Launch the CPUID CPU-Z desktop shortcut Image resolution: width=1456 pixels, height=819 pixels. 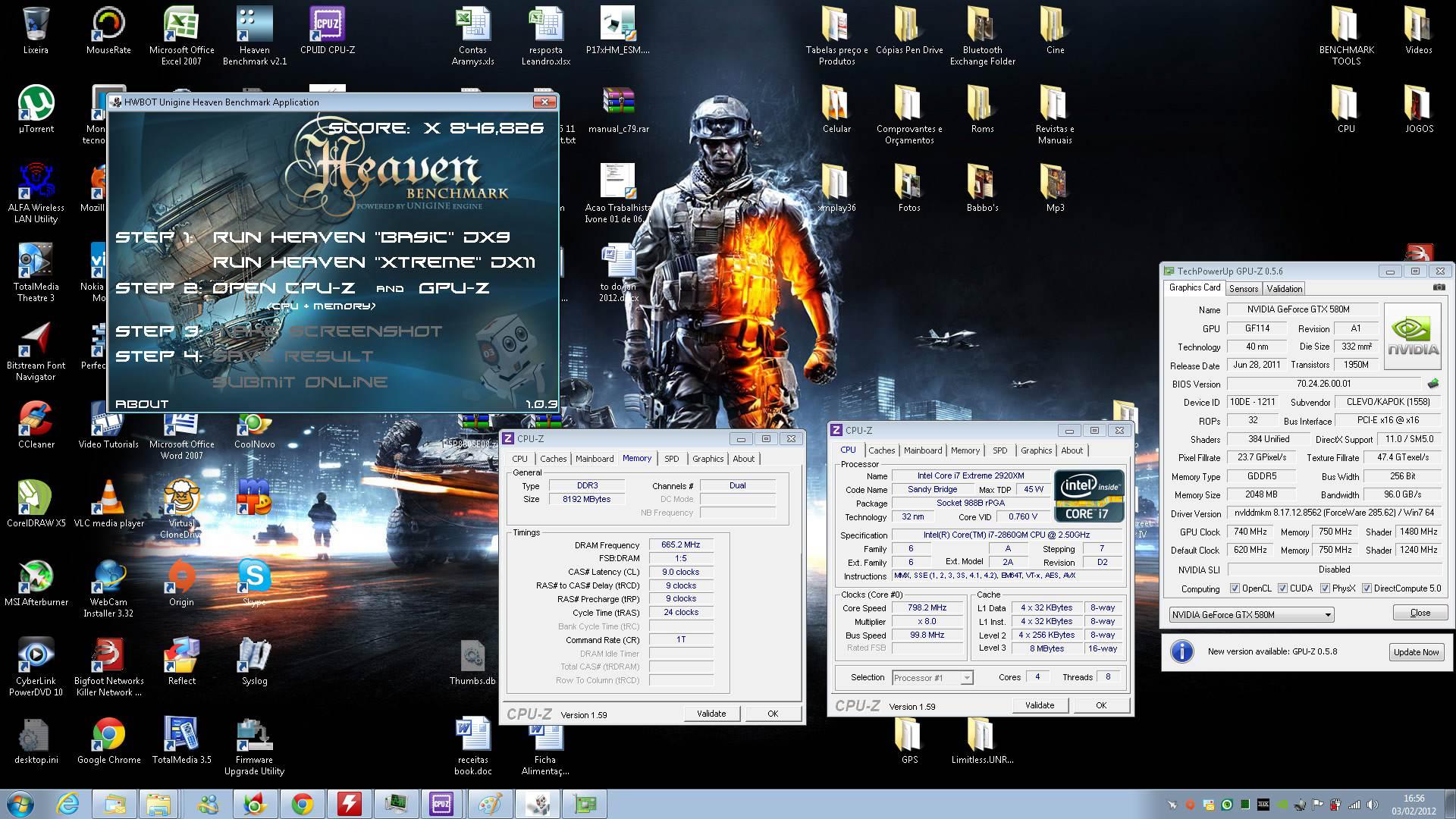(328, 30)
